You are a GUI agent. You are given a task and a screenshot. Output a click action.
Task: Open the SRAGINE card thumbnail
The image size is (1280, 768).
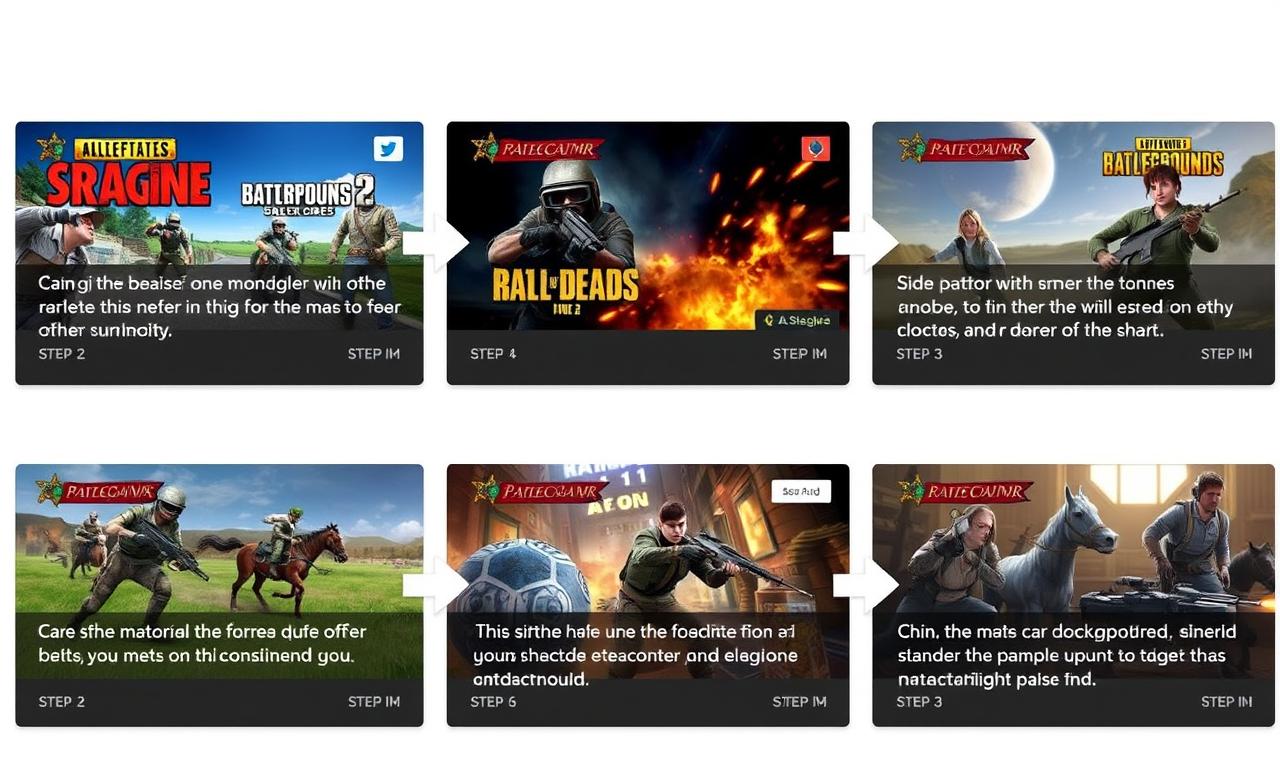(x=219, y=226)
